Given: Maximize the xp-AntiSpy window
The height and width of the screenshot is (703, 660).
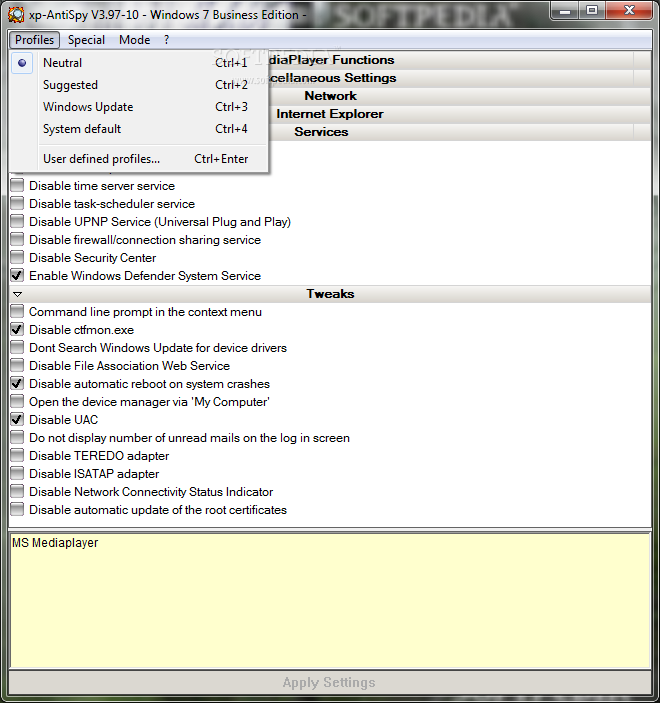Looking at the screenshot, I should pos(592,11).
